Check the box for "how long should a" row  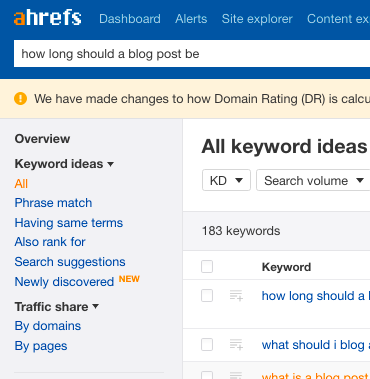(x=207, y=296)
